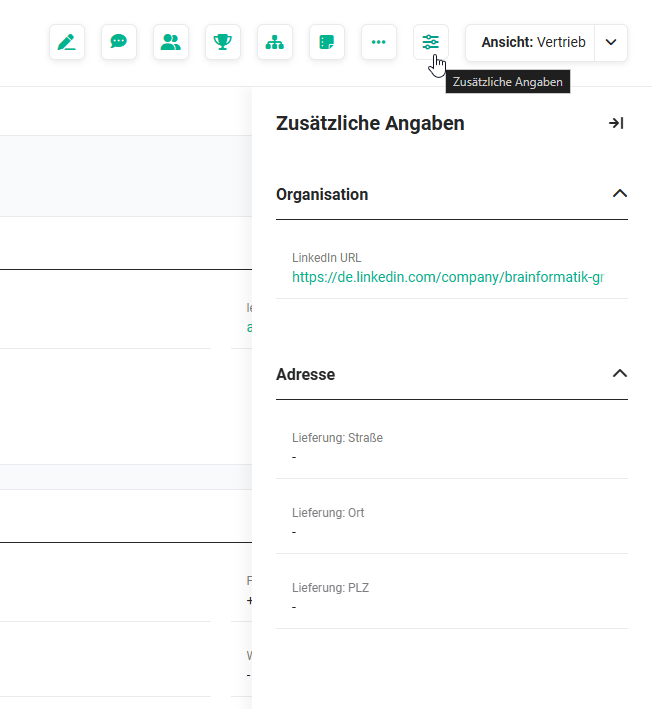Click the trophy icon

pyautogui.click(x=223, y=42)
